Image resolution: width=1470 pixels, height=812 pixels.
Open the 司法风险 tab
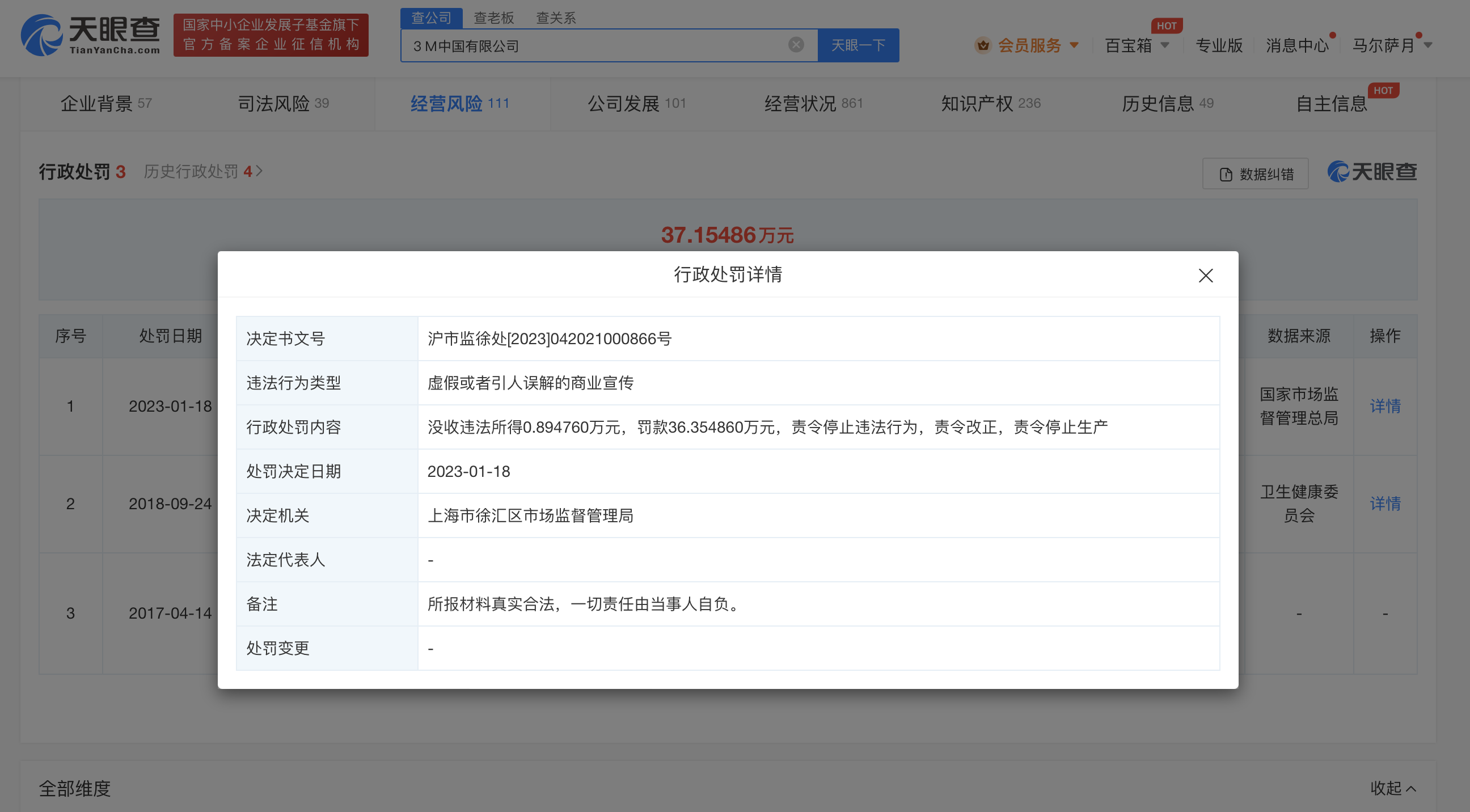click(283, 103)
